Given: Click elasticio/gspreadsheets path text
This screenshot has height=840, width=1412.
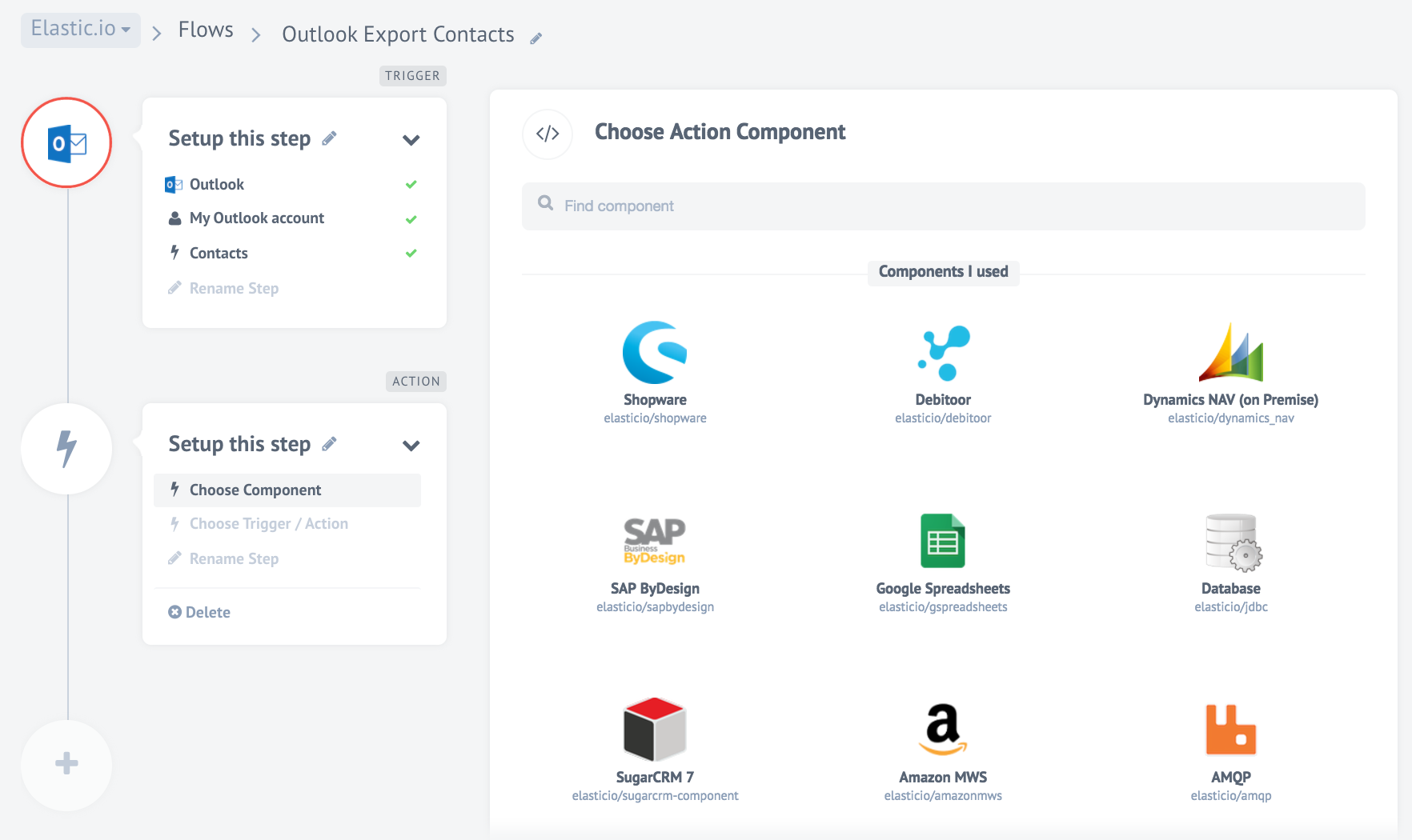Looking at the screenshot, I should pyautogui.click(x=943, y=607).
